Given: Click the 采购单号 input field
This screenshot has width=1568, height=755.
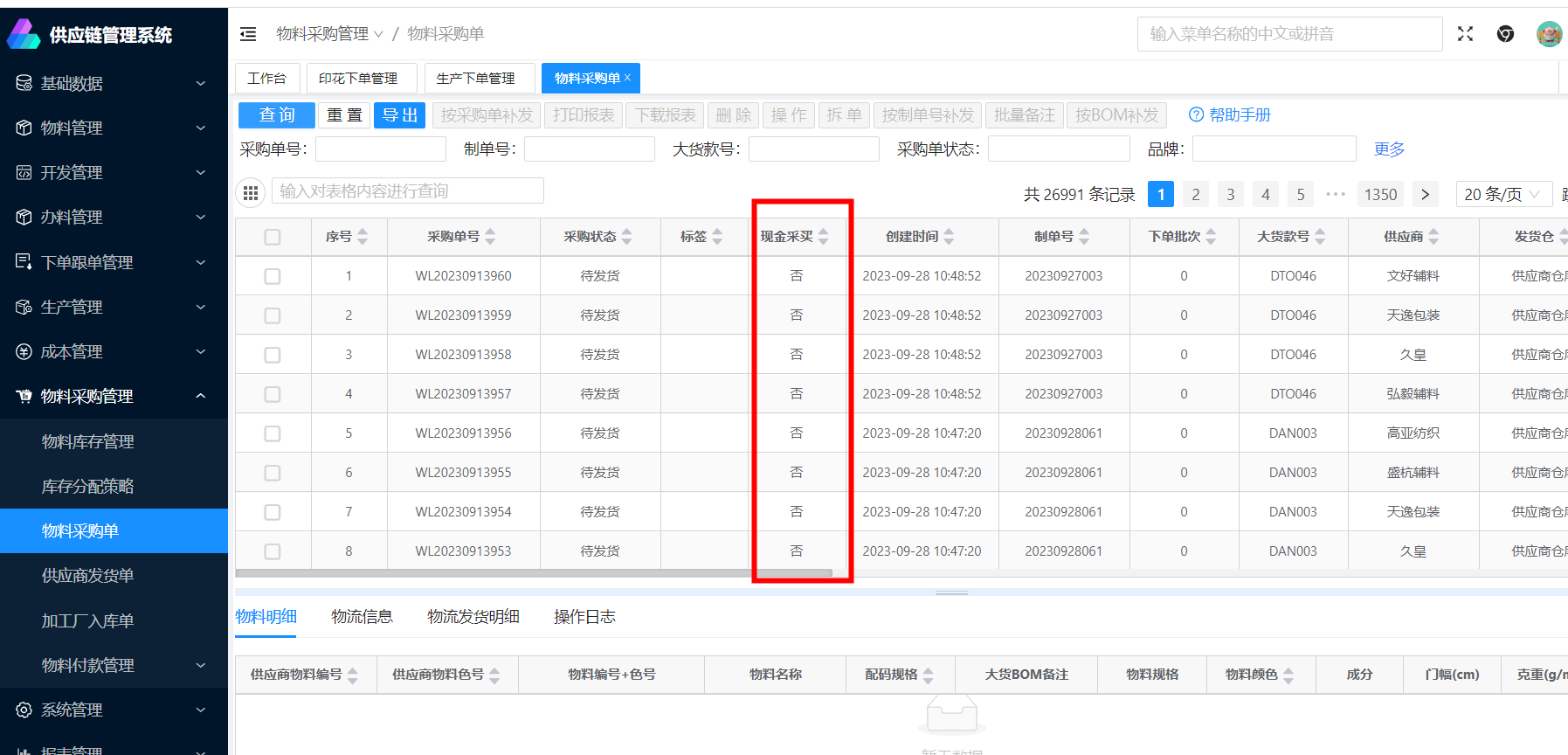Looking at the screenshot, I should 380,149.
